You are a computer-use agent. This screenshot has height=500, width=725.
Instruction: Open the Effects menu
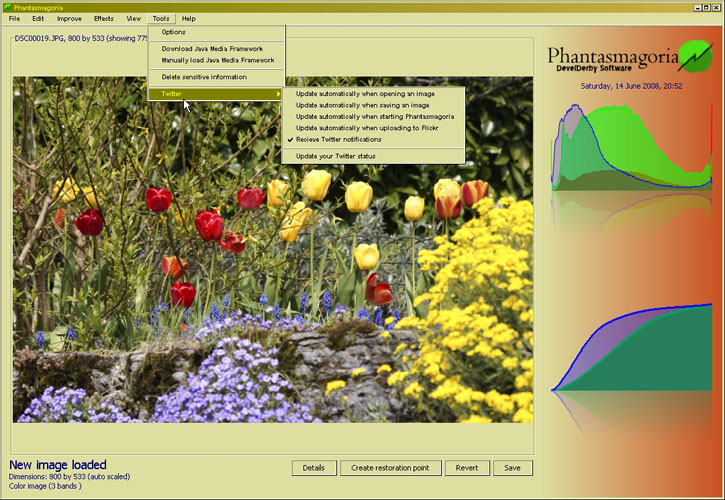[x=104, y=19]
